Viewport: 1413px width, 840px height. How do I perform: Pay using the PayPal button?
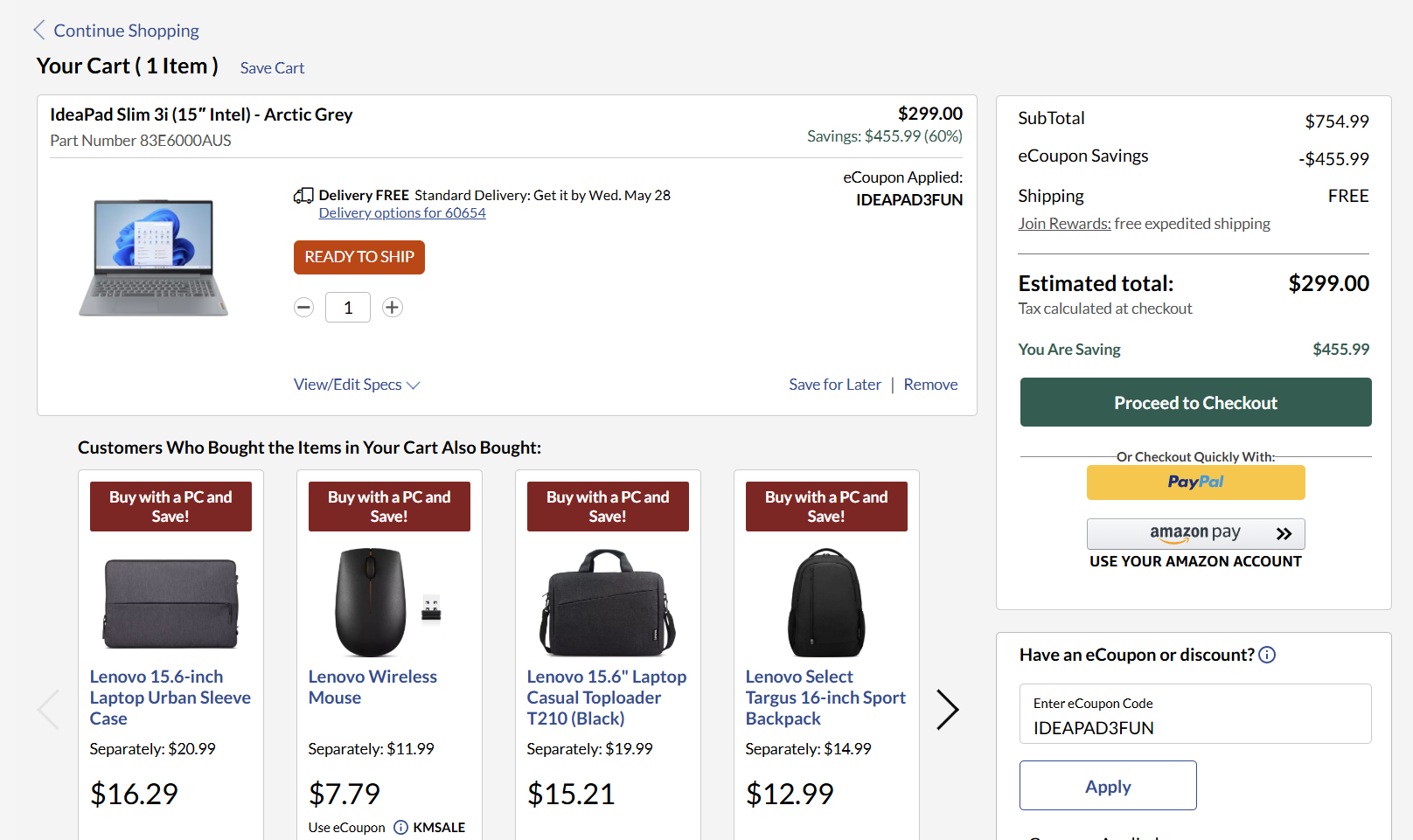click(1195, 482)
